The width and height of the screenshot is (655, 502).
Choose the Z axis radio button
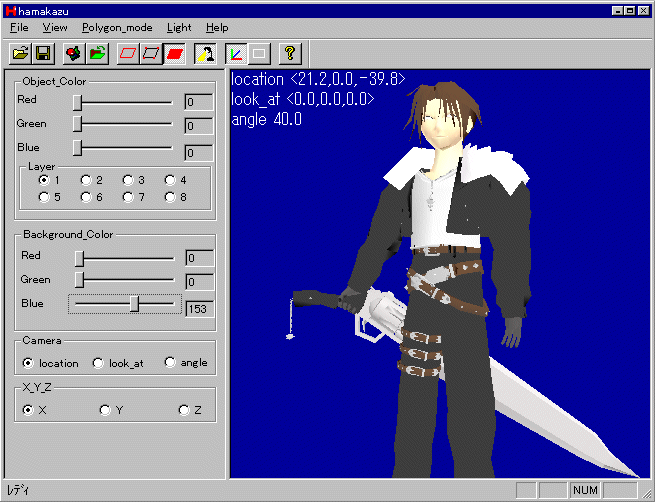click(x=184, y=410)
